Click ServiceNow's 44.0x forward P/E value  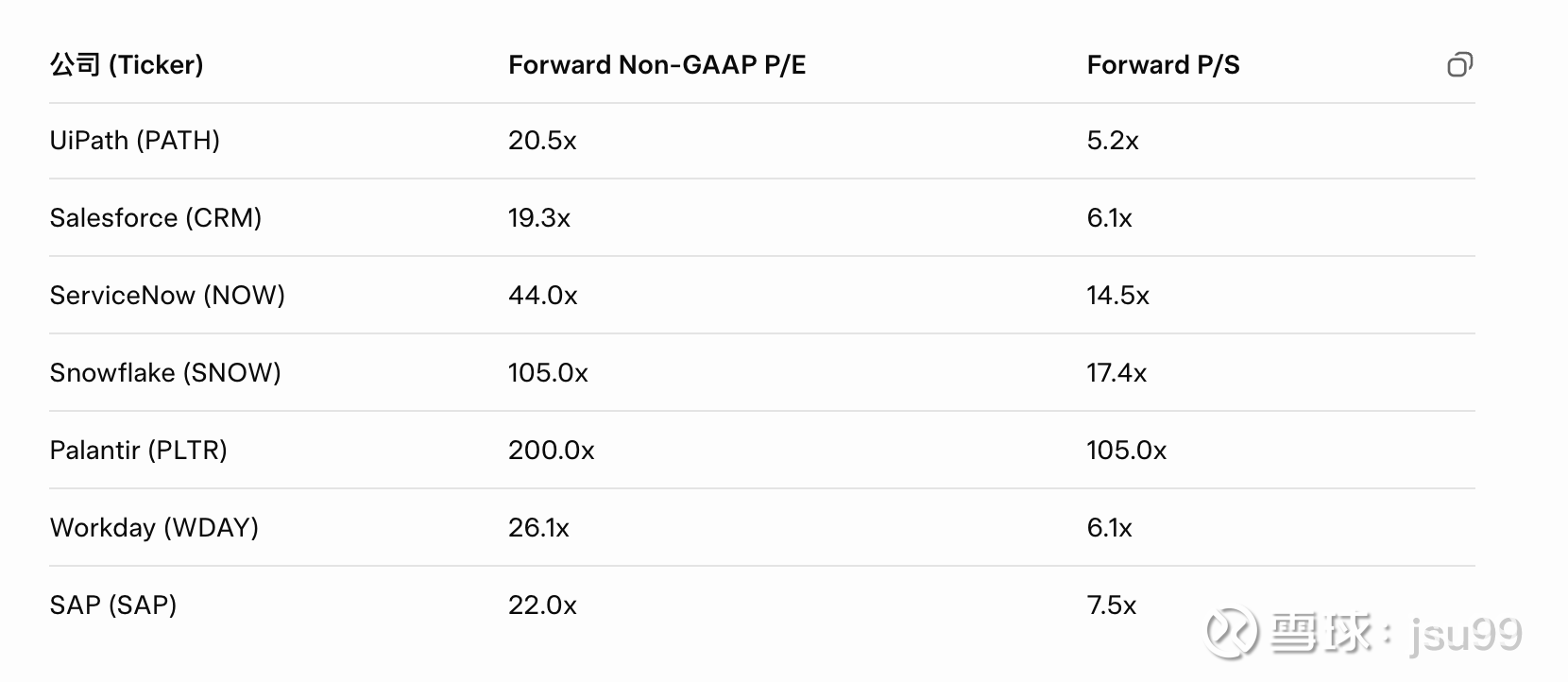click(542, 296)
